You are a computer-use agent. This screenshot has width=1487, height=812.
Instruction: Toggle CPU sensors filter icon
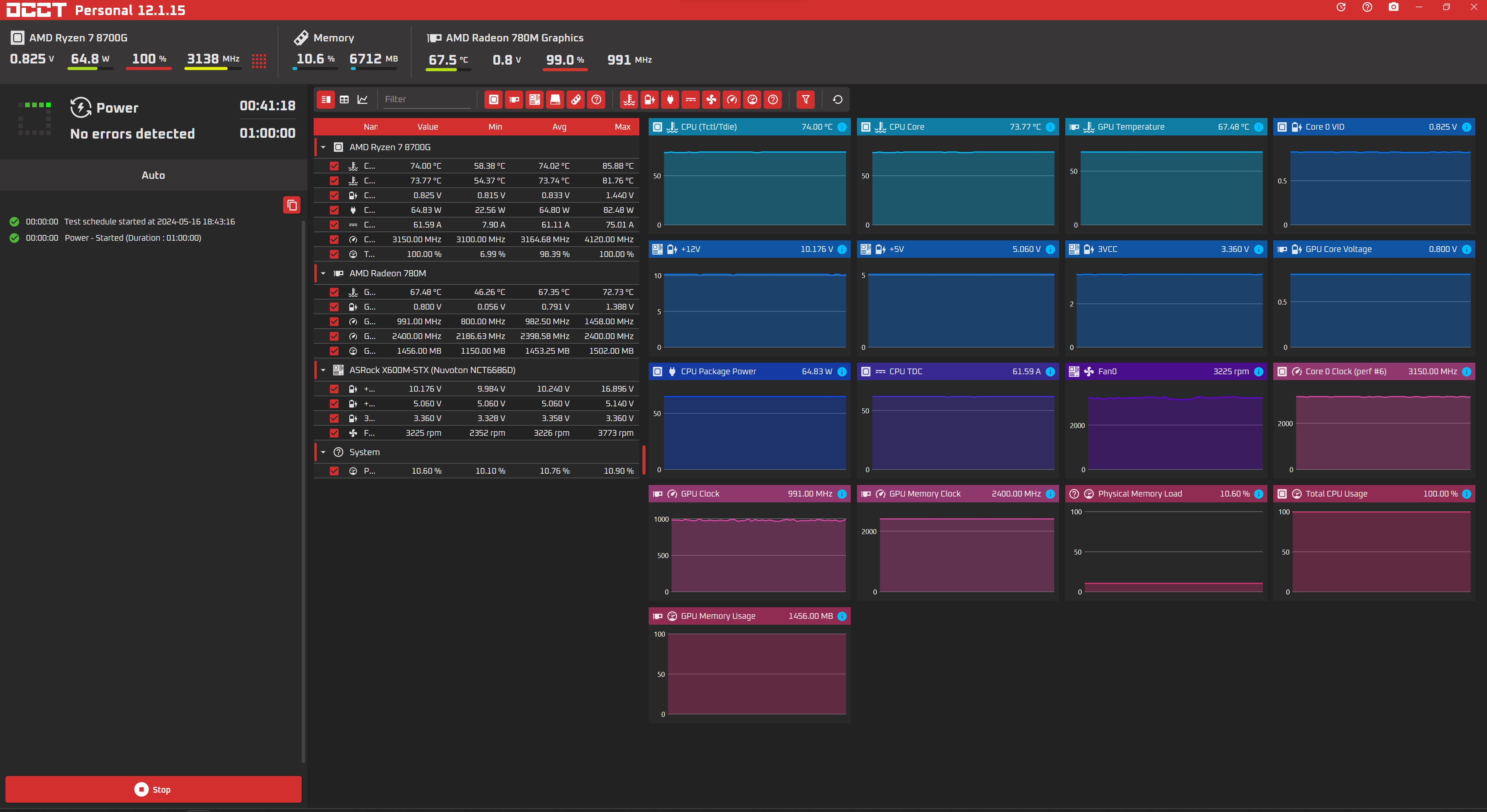(493, 99)
